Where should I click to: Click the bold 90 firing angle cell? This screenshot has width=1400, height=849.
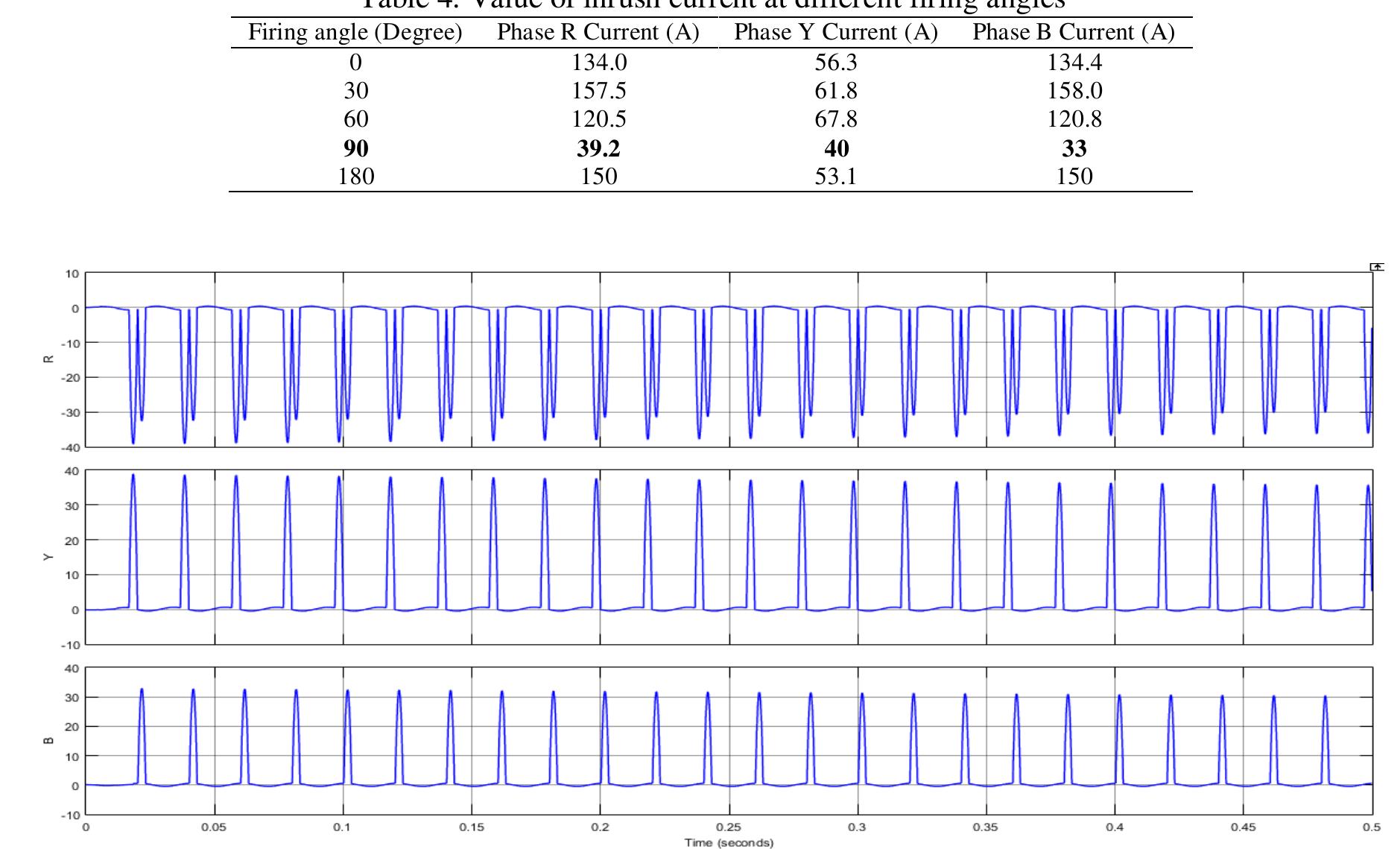[x=355, y=149]
